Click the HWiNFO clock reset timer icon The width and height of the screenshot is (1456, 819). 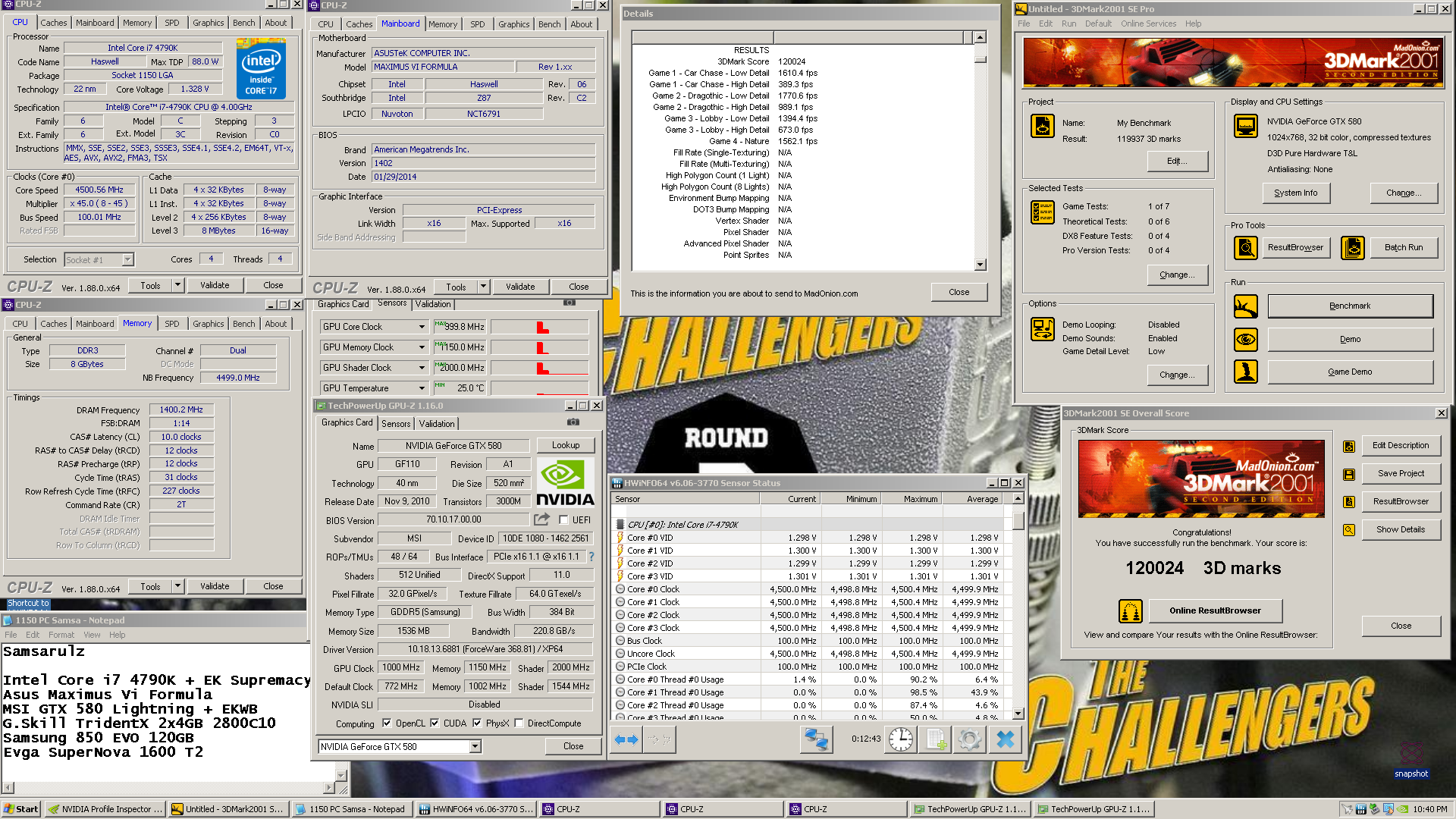[x=901, y=739]
